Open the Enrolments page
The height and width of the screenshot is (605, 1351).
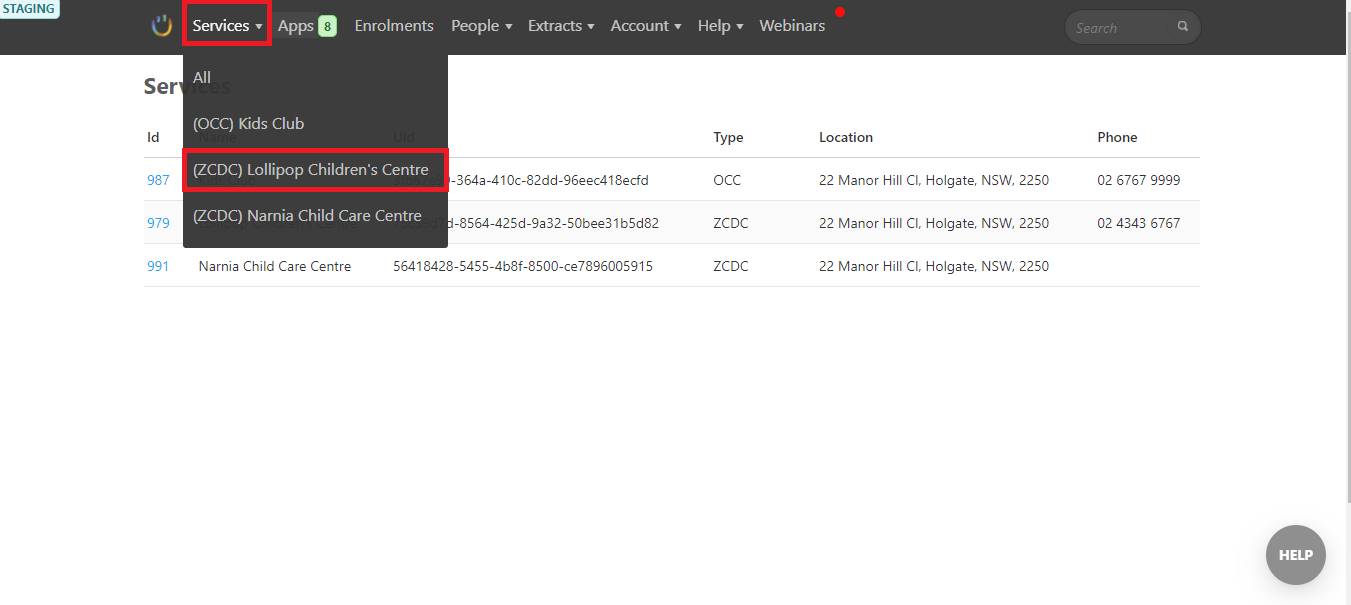pyautogui.click(x=394, y=26)
